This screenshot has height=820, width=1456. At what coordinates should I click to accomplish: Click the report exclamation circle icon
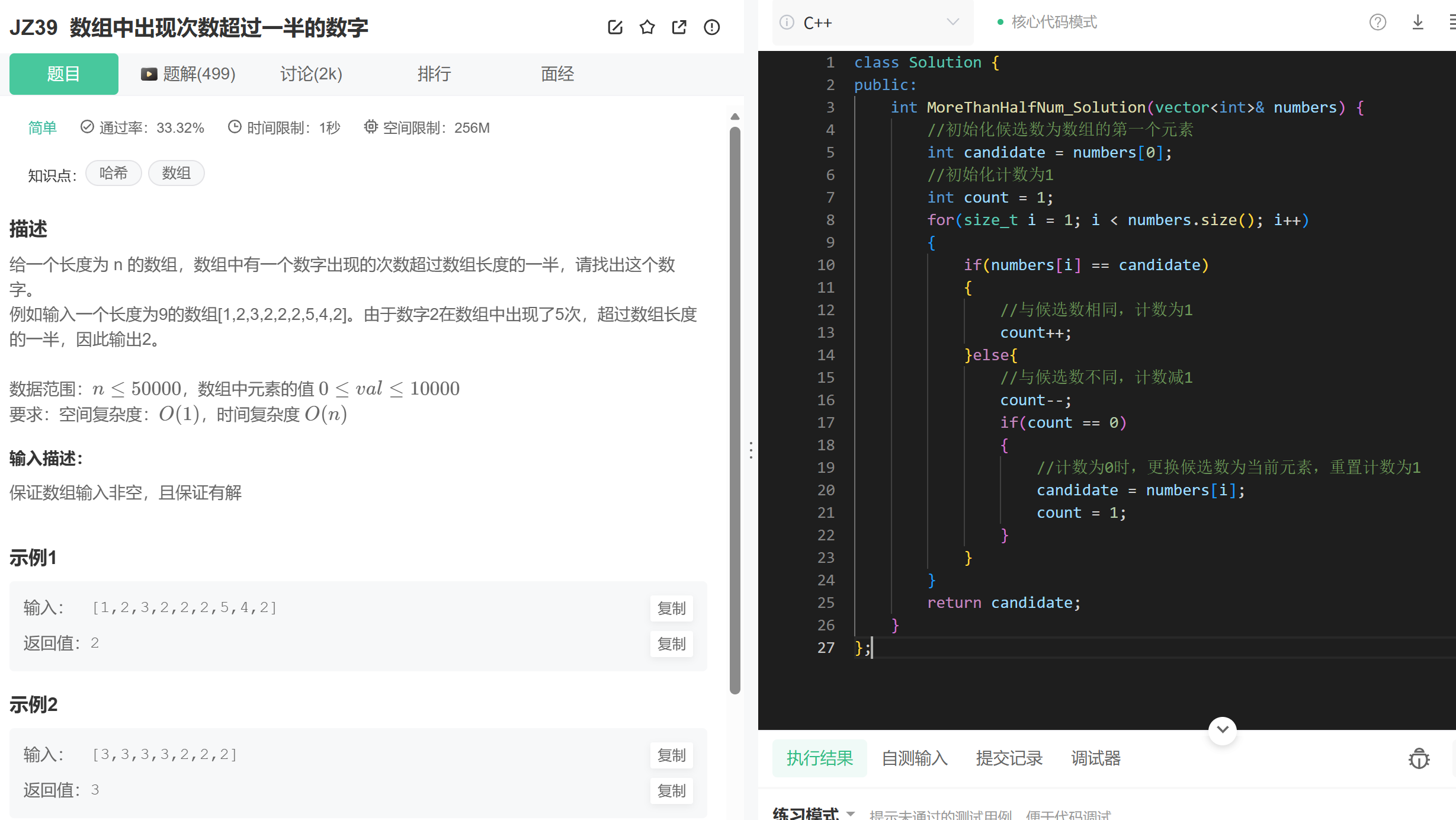click(711, 27)
